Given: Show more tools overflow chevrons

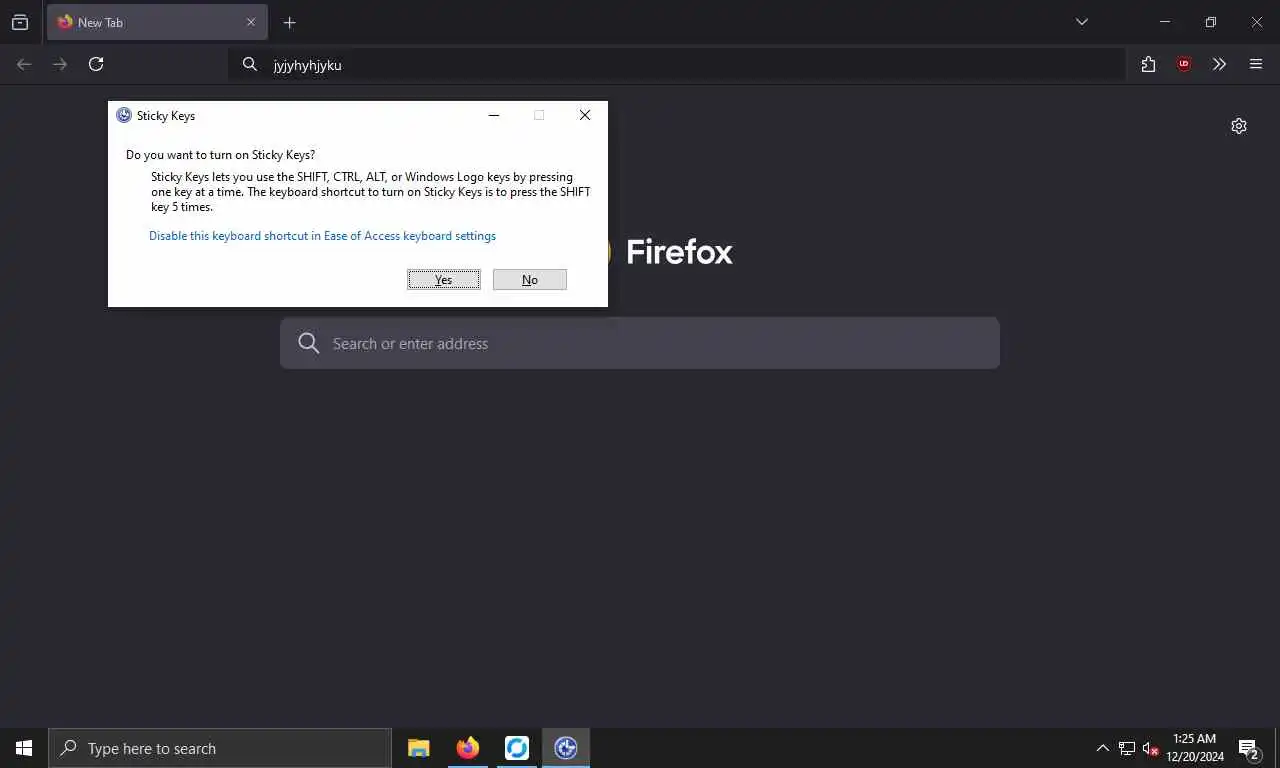Looking at the screenshot, I should tap(1219, 64).
